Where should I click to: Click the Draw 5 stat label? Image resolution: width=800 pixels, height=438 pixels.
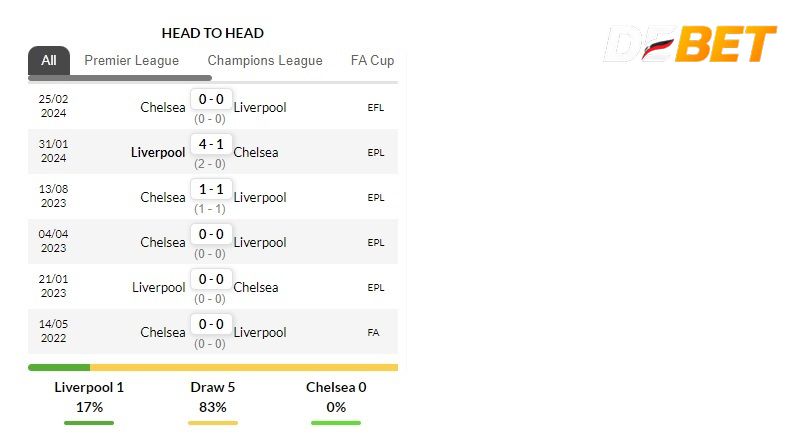pos(212,387)
